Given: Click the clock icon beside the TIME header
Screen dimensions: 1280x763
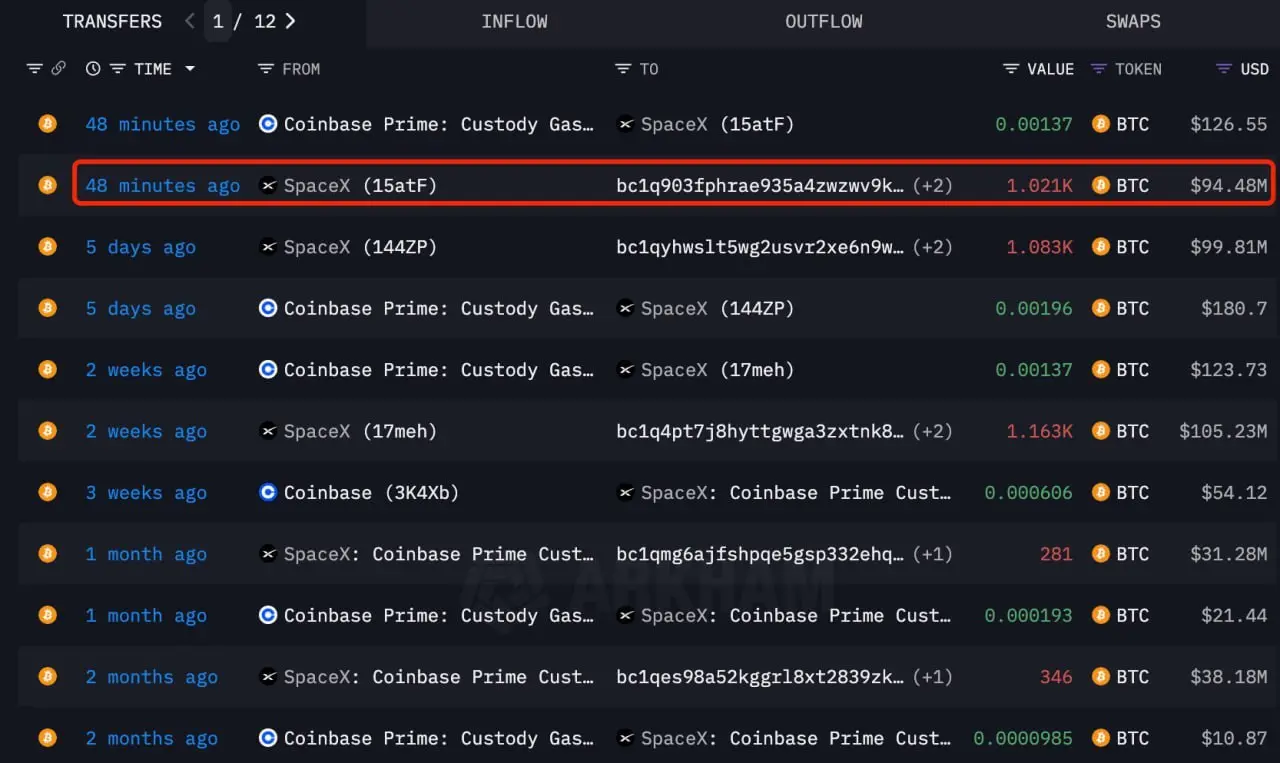Looking at the screenshot, I should 93,69.
